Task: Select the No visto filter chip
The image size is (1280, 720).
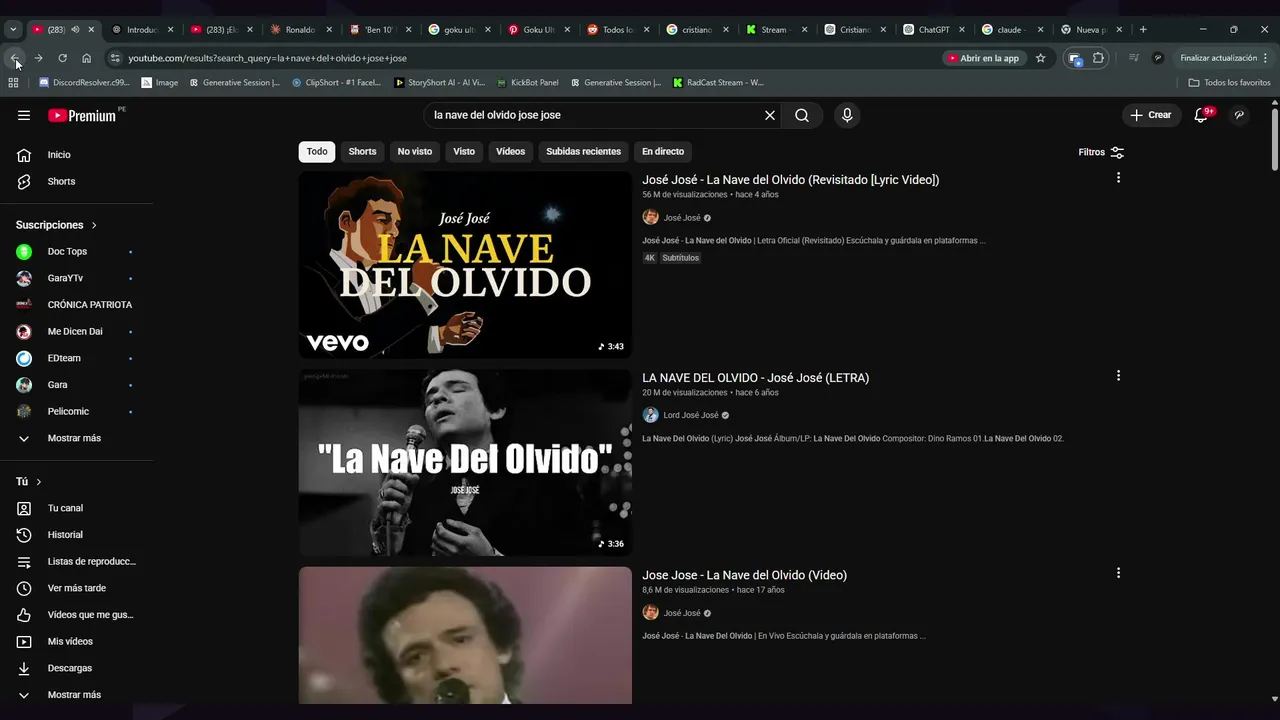Action: pos(415,152)
